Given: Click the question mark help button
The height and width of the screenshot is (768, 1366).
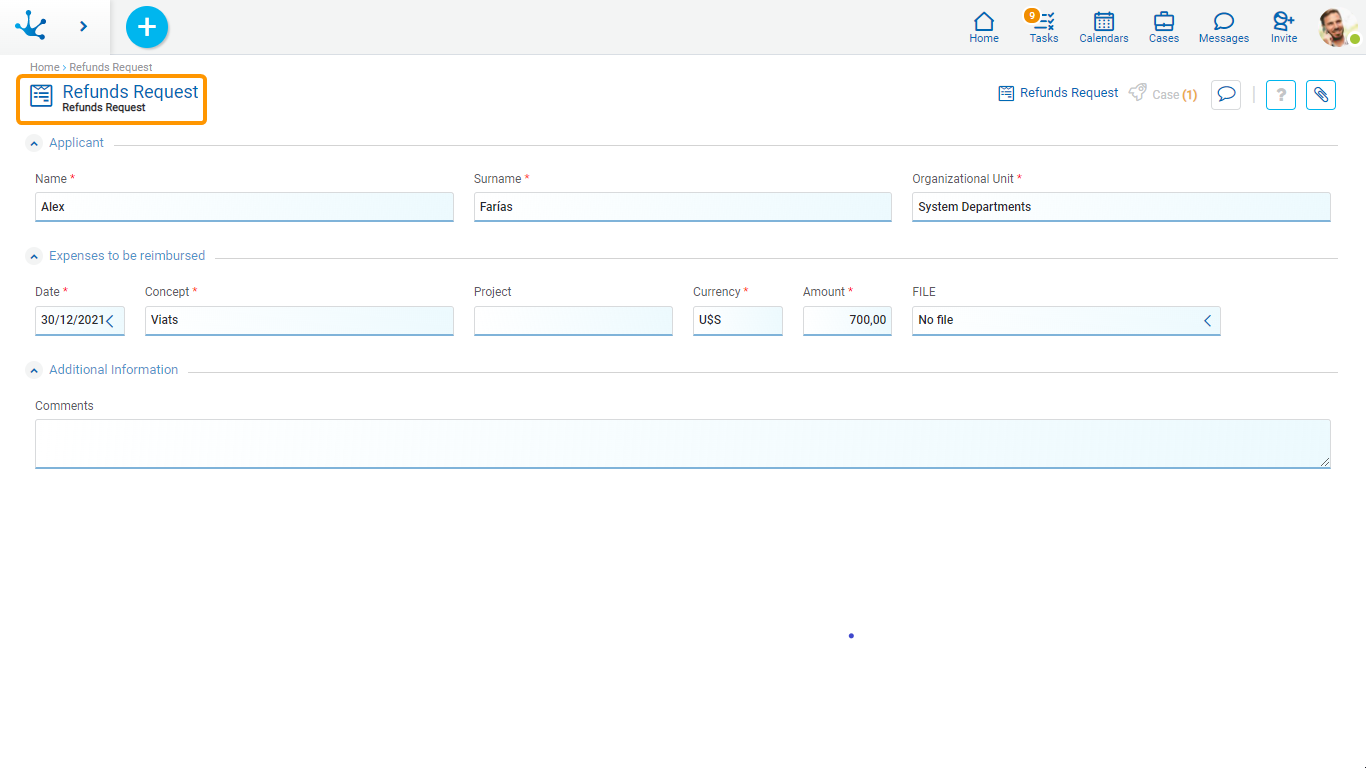Looking at the screenshot, I should tap(1281, 95).
